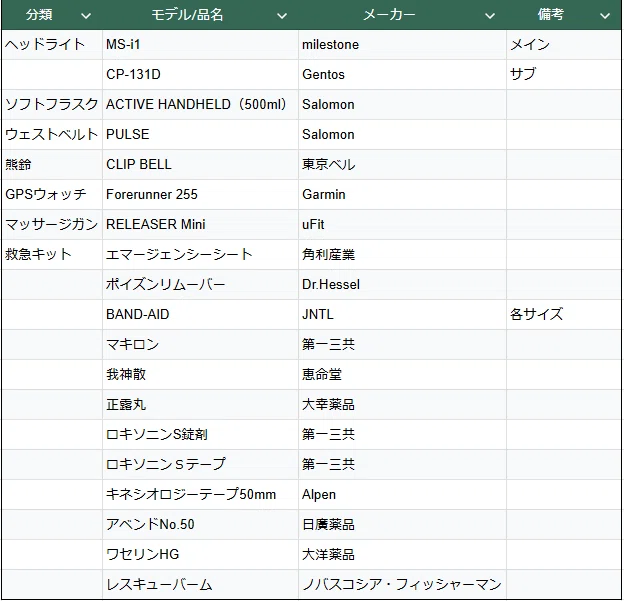Select the 東京ベル maker cell
Screen dimensions: 624x601
tap(402, 164)
